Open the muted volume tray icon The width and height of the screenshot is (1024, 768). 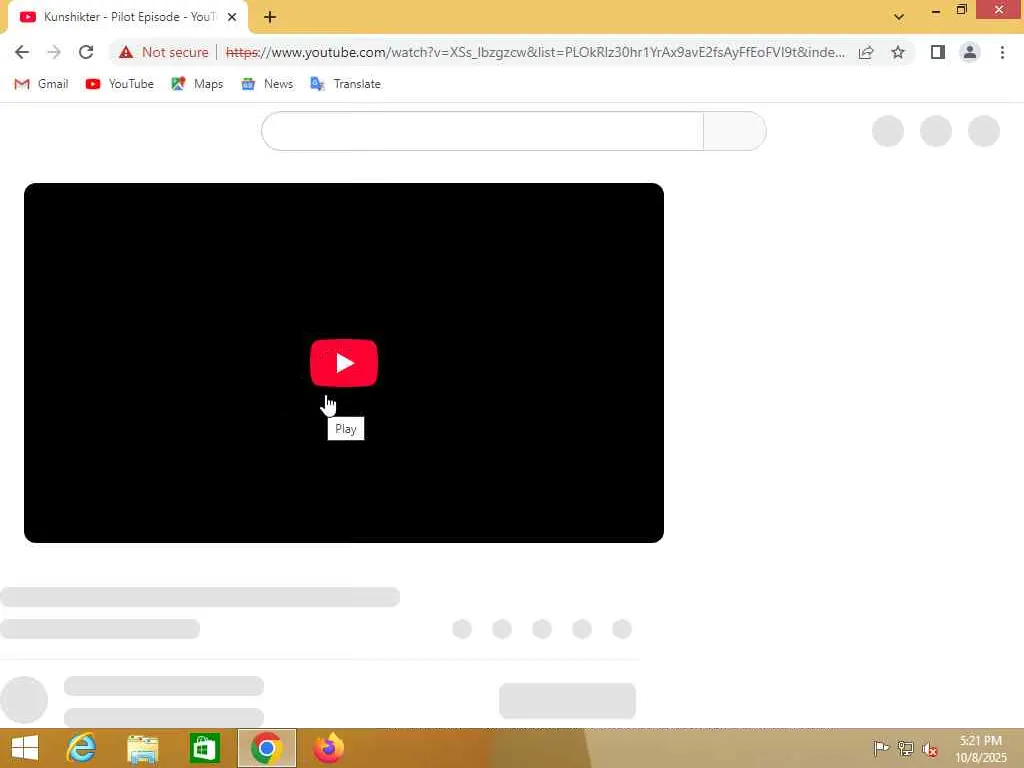click(930, 748)
